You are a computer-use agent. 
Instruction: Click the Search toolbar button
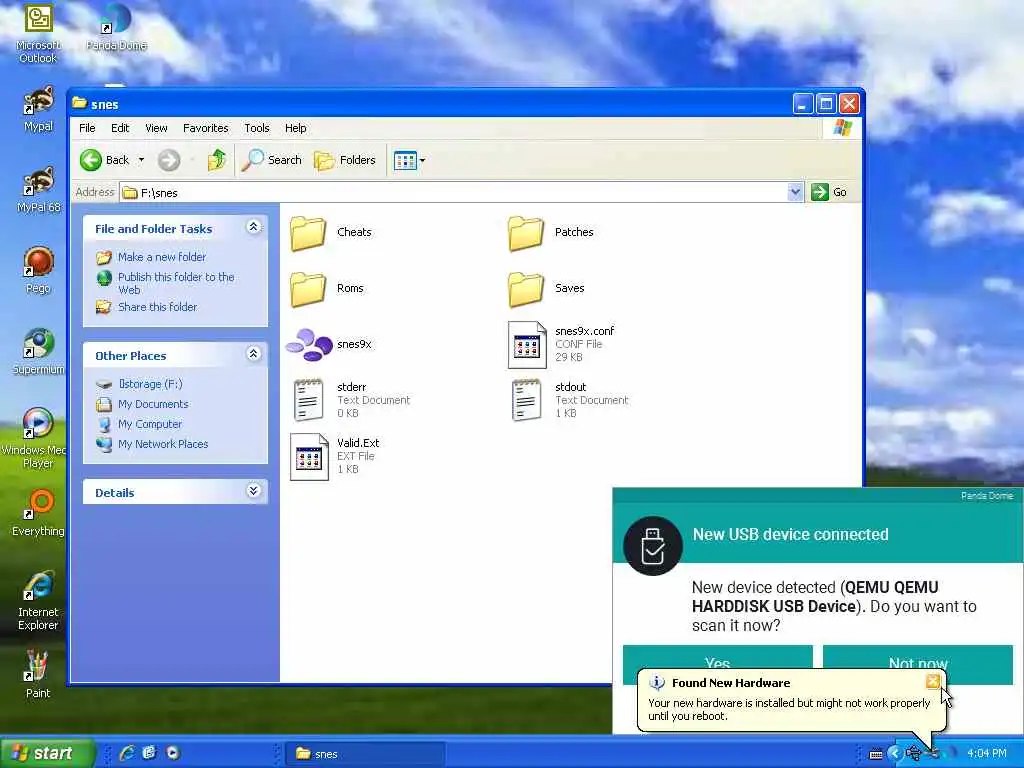point(272,160)
